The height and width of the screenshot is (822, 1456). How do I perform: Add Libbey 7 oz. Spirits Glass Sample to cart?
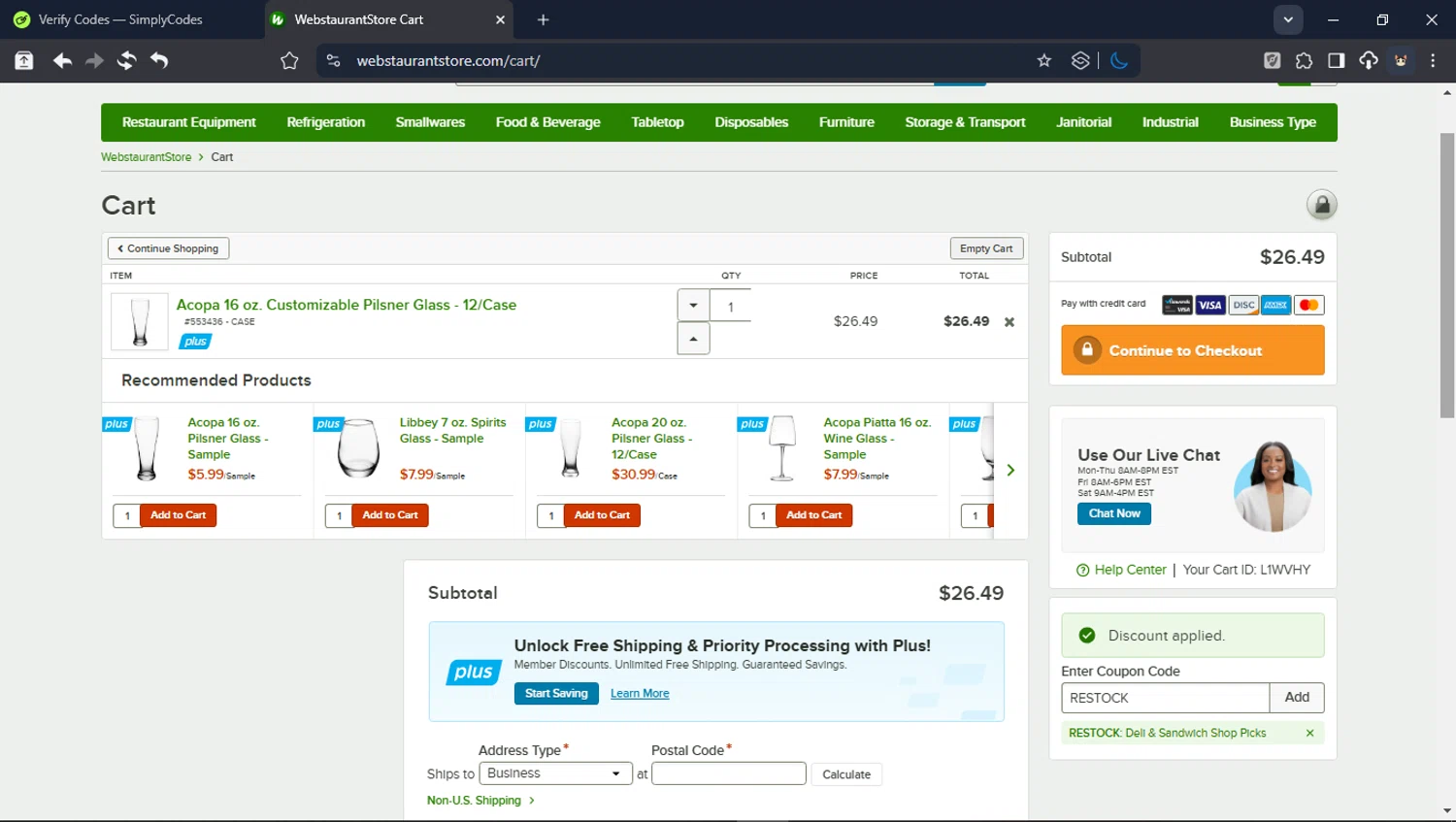click(390, 515)
